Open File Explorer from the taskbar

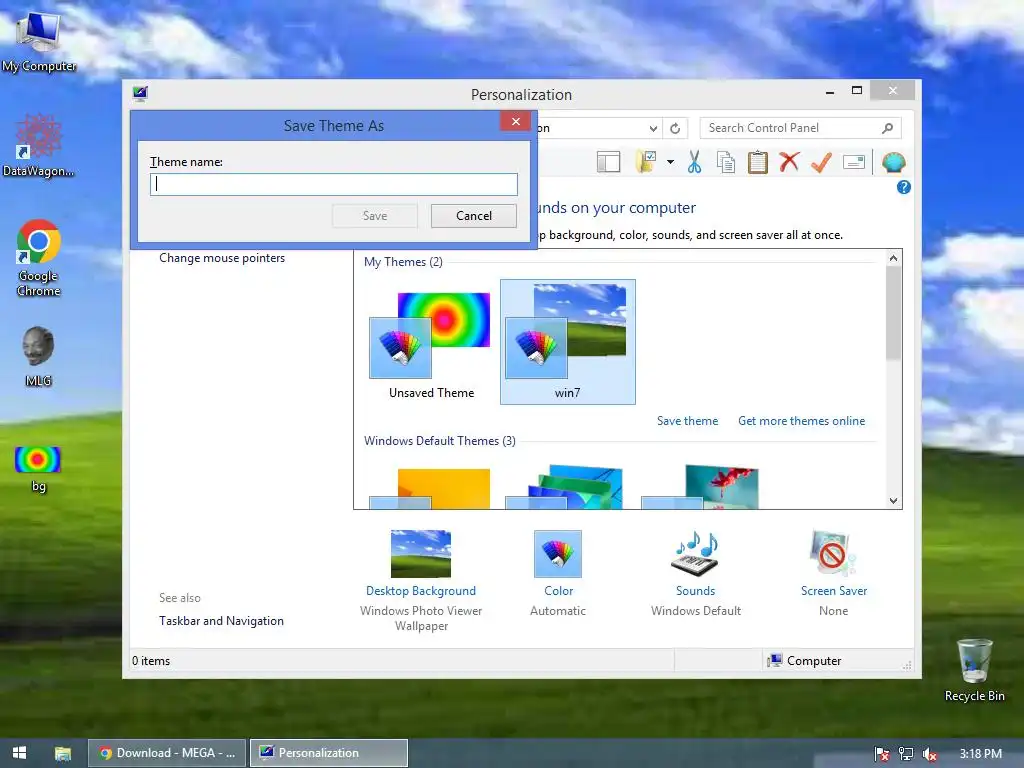tap(63, 753)
